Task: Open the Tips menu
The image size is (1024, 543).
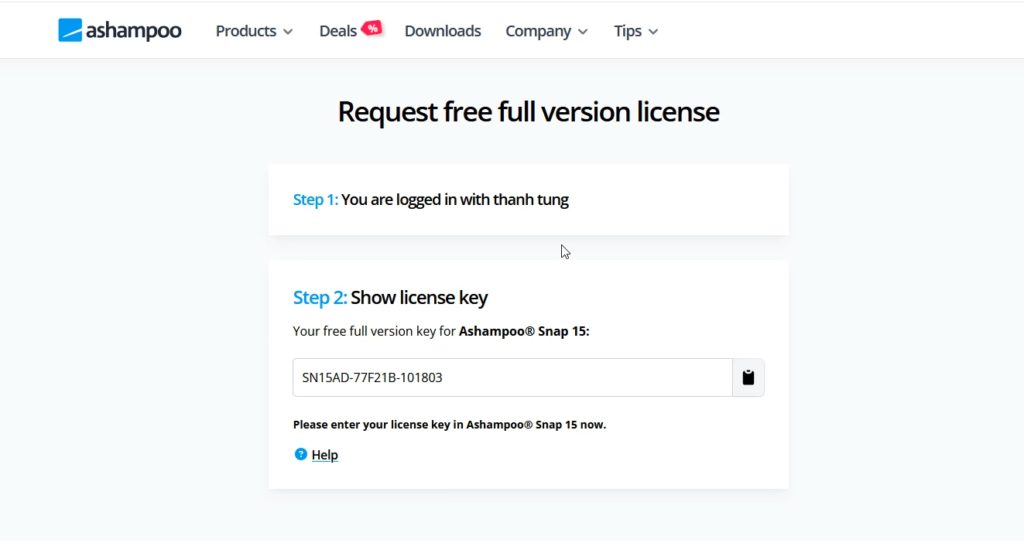Action: (x=628, y=31)
